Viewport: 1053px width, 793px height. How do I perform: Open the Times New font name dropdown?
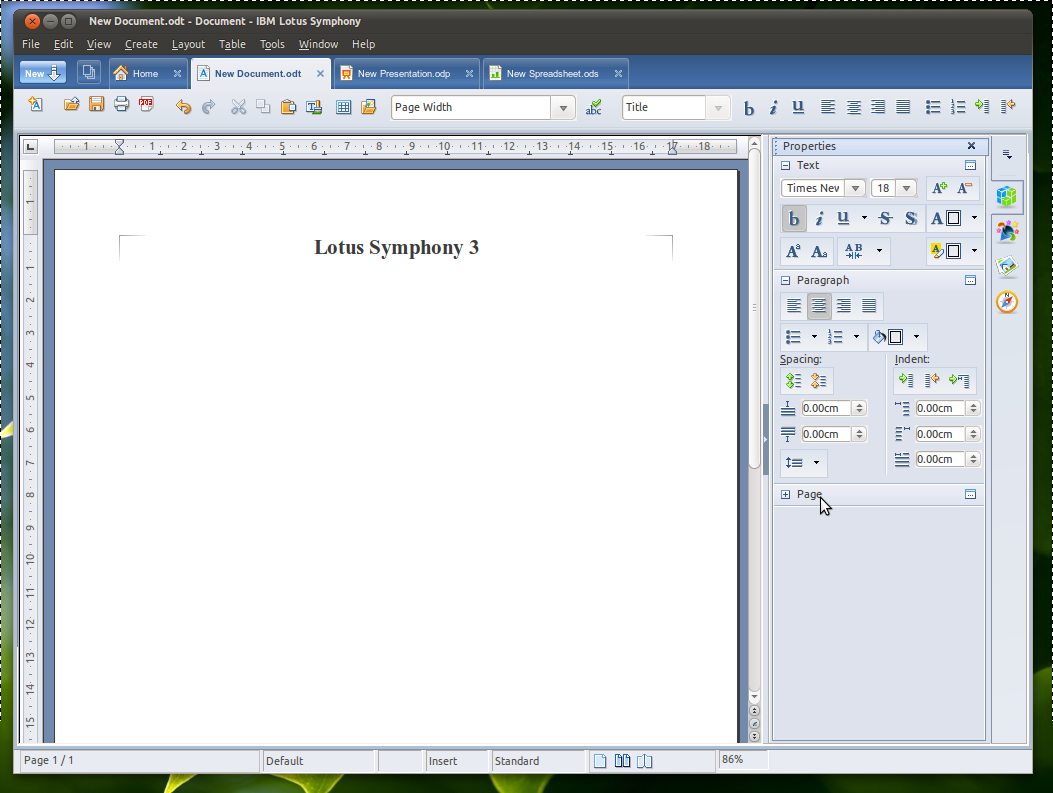[855, 189]
